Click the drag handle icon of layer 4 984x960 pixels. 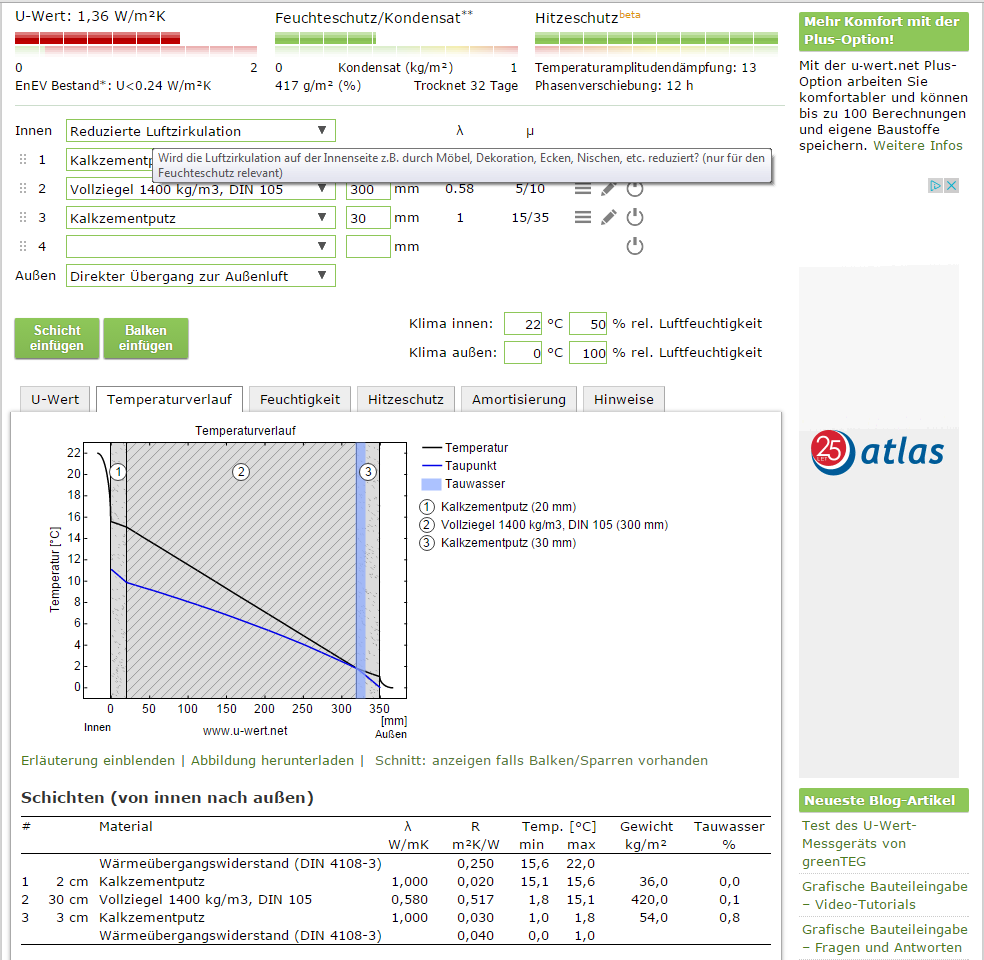[23, 247]
